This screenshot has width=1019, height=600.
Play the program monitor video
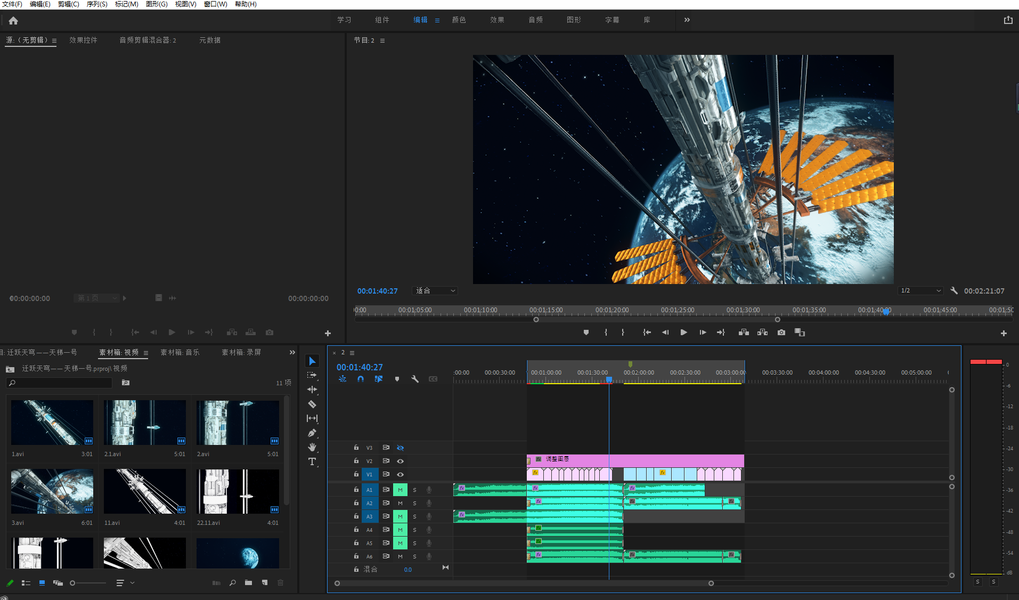684,332
